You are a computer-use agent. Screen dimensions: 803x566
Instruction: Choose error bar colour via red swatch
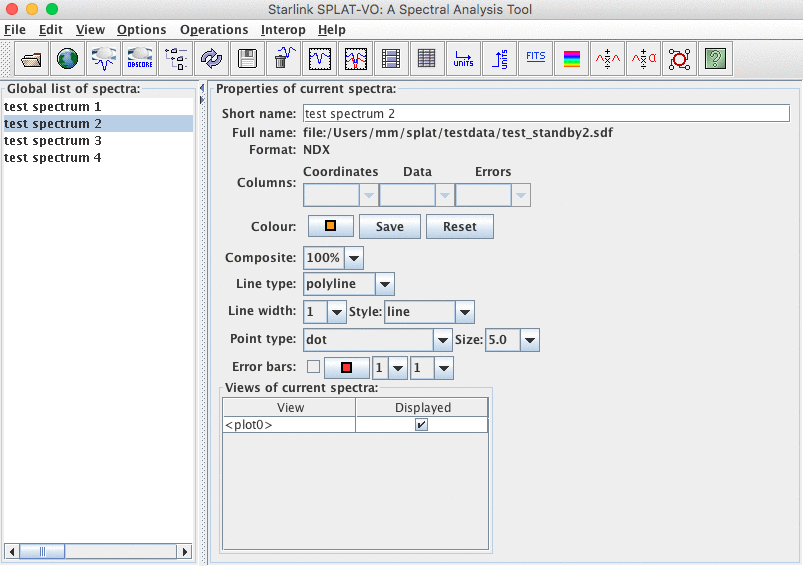point(347,368)
